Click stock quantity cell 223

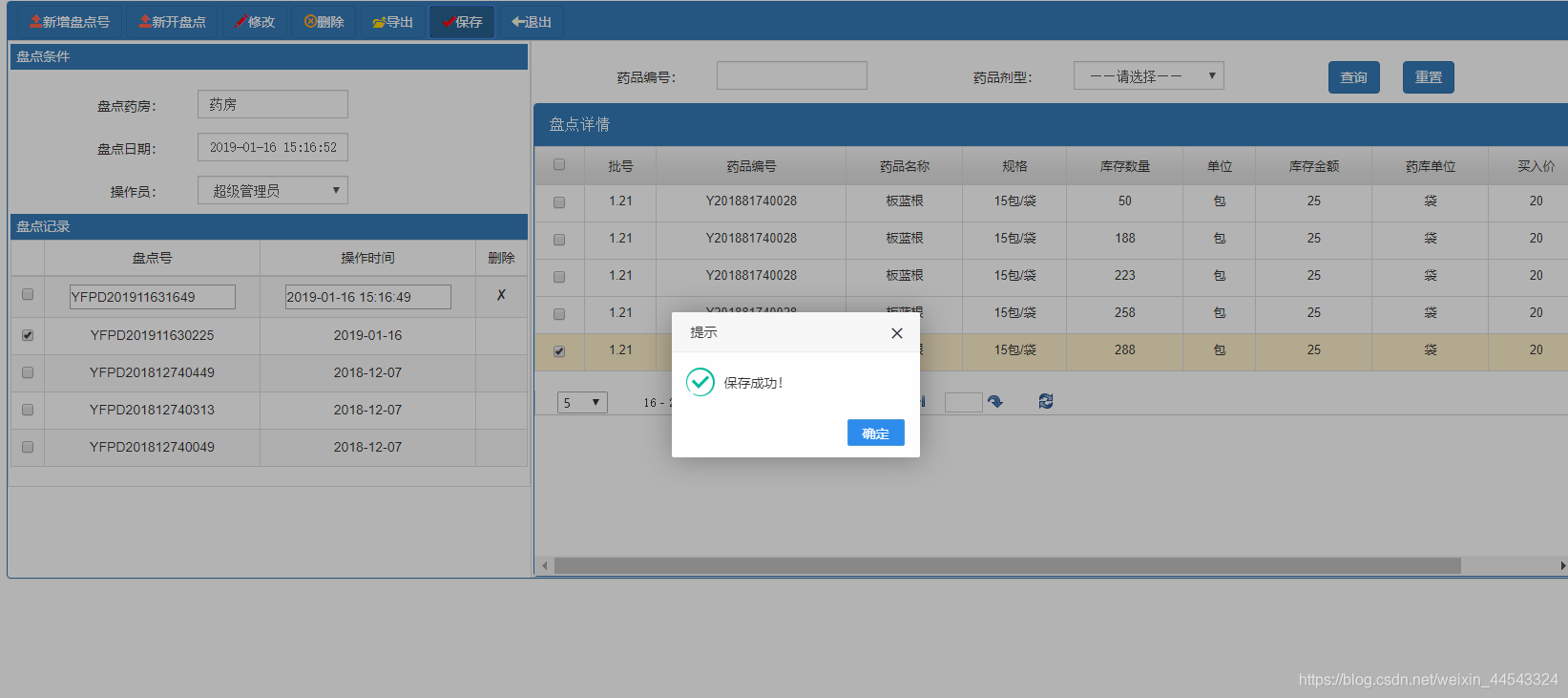(1125, 276)
